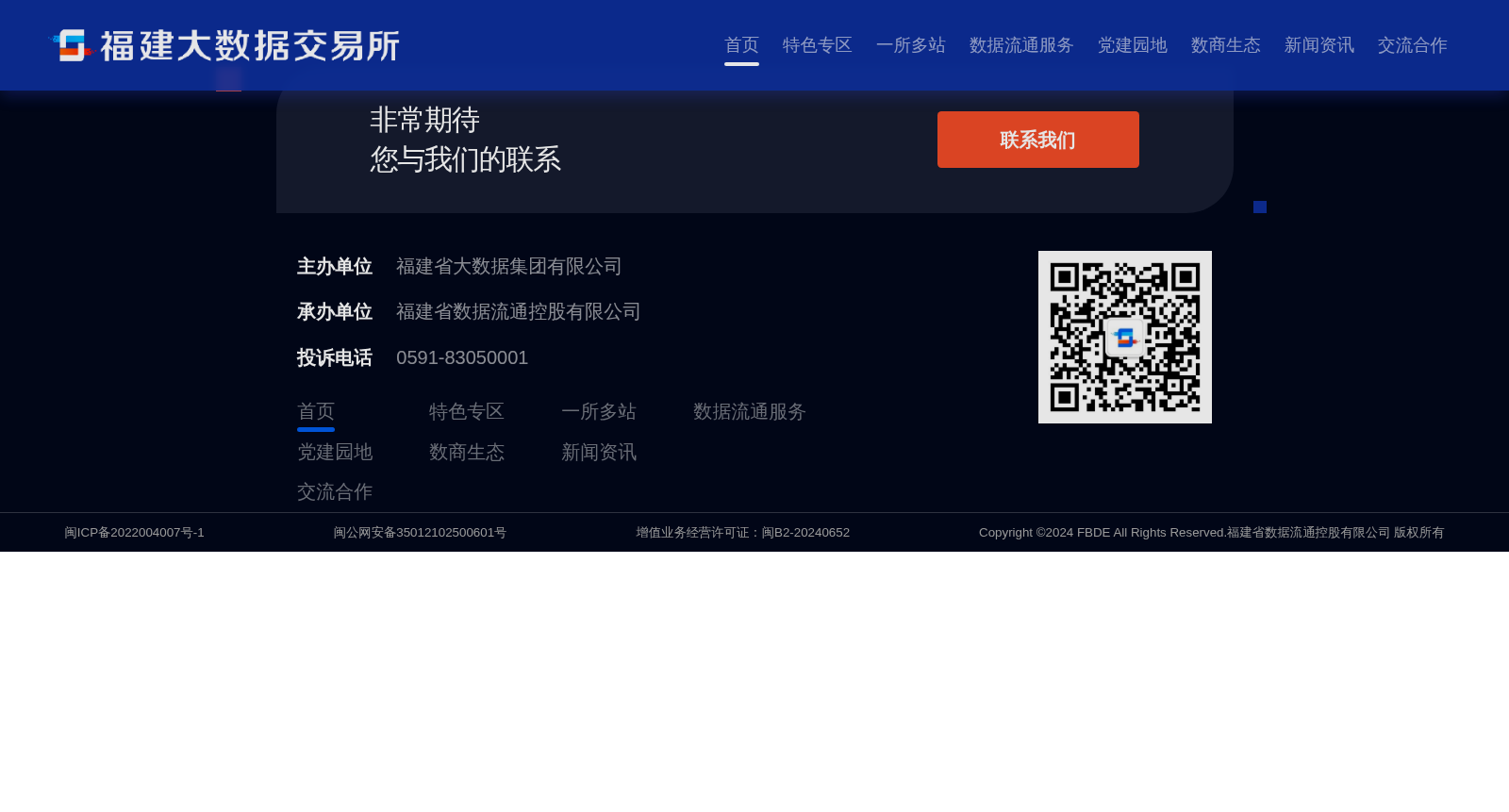This screenshot has width=1509, height=812.
Task: Click the complaint phone 0591-83050001
Action: [x=462, y=357]
